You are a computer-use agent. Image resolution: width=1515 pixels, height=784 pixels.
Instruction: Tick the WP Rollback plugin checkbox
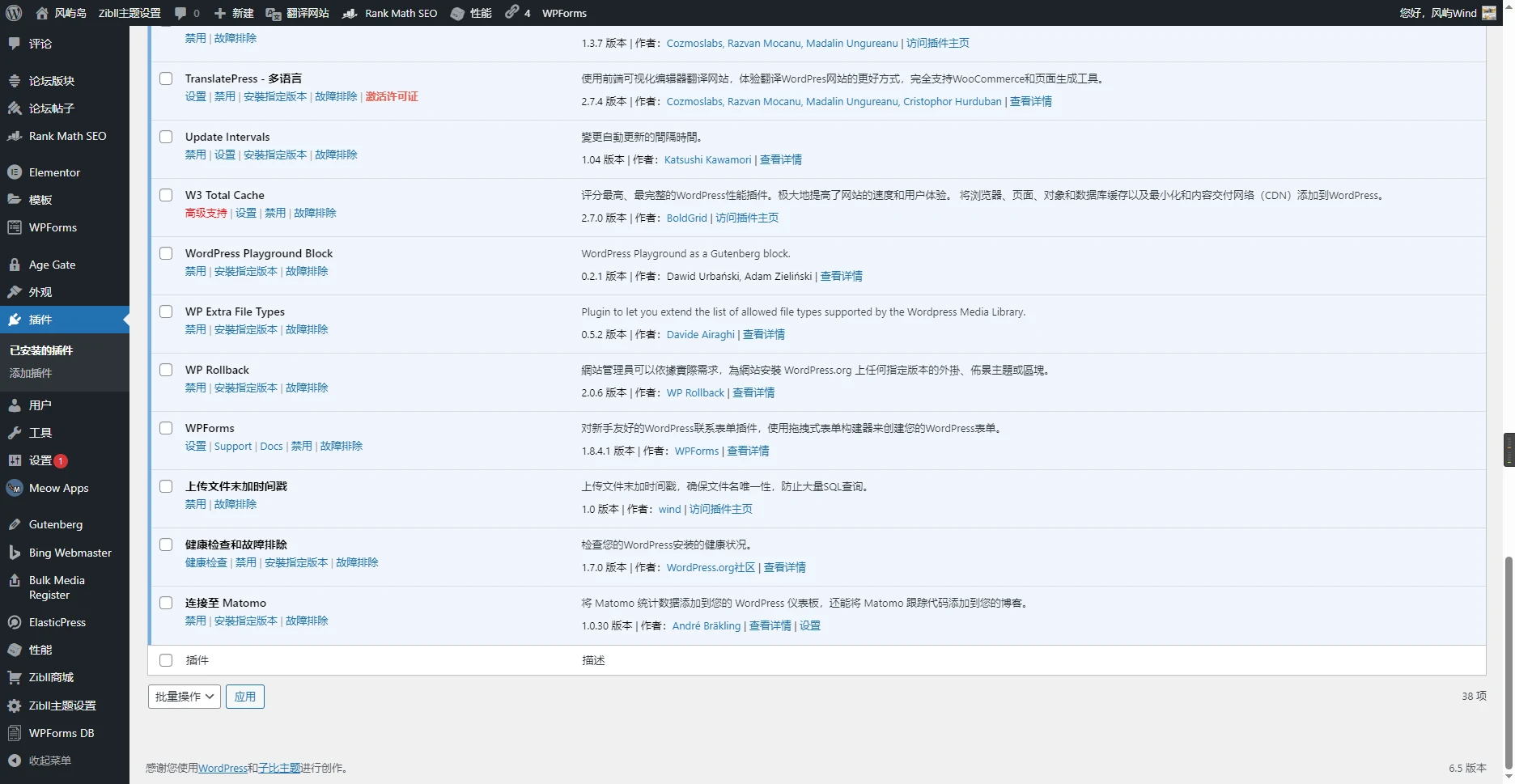point(166,370)
